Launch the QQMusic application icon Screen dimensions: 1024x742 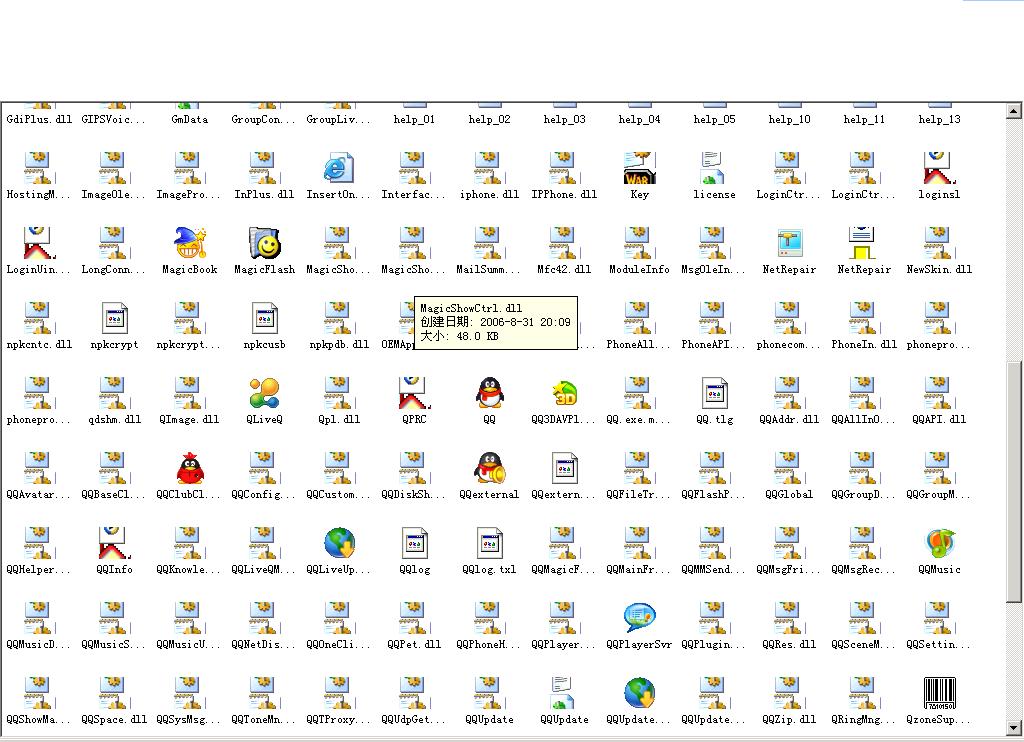click(x=939, y=543)
